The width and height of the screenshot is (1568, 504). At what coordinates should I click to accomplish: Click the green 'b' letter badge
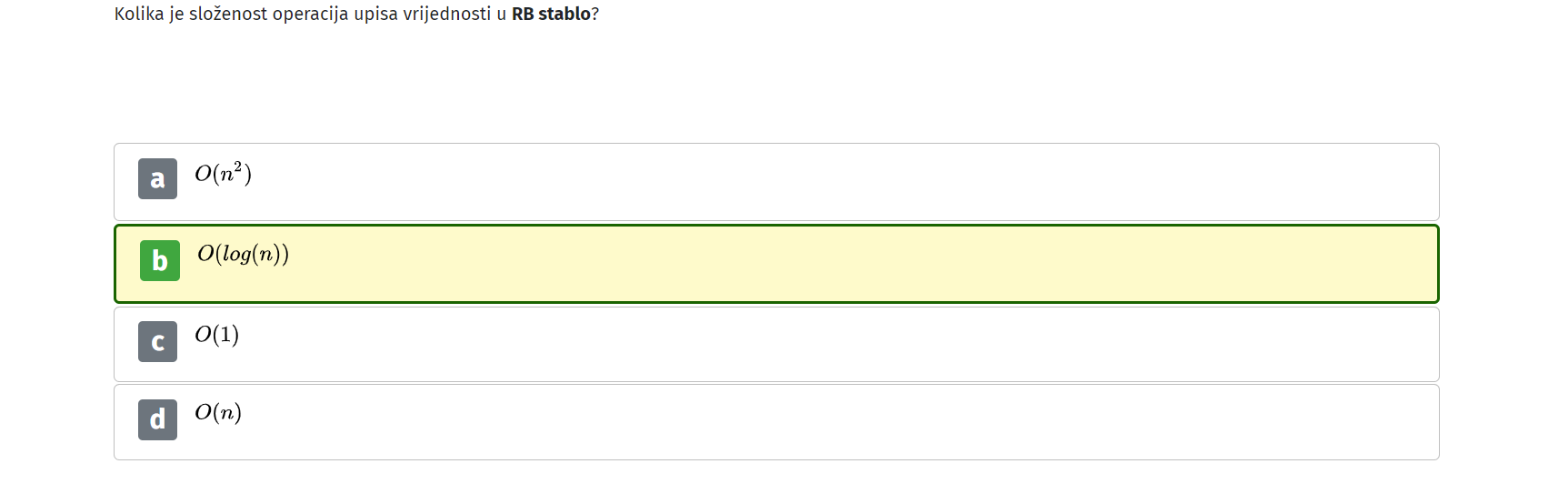(160, 260)
